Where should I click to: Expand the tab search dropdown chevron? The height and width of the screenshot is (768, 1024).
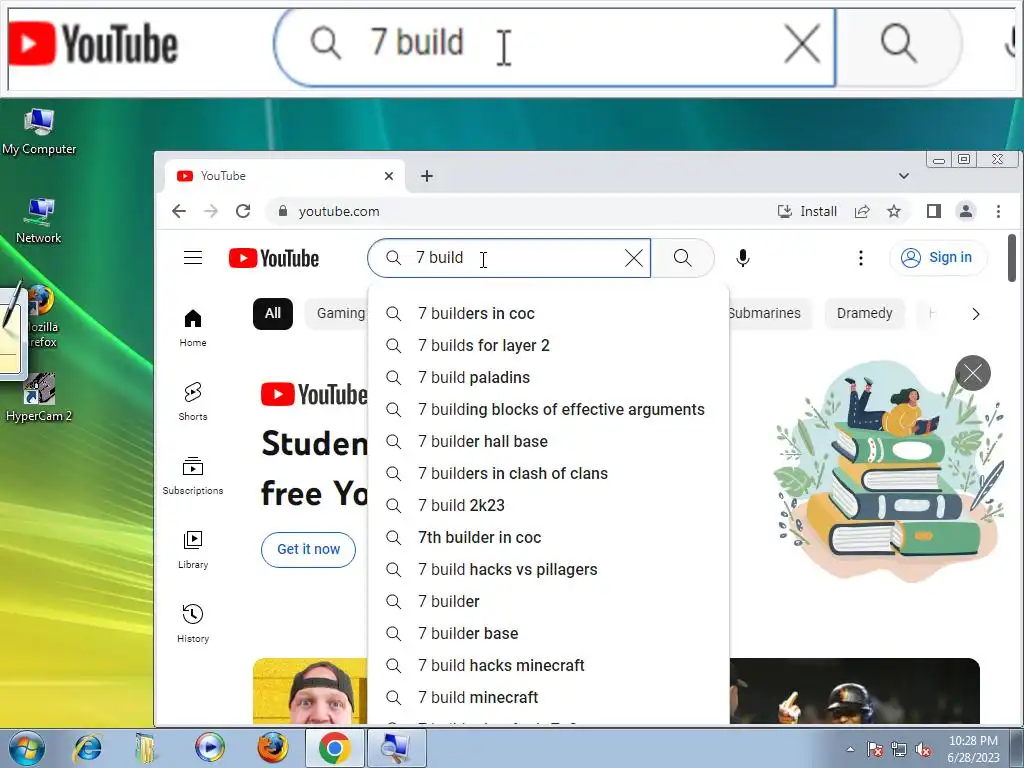pyautogui.click(x=904, y=176)
